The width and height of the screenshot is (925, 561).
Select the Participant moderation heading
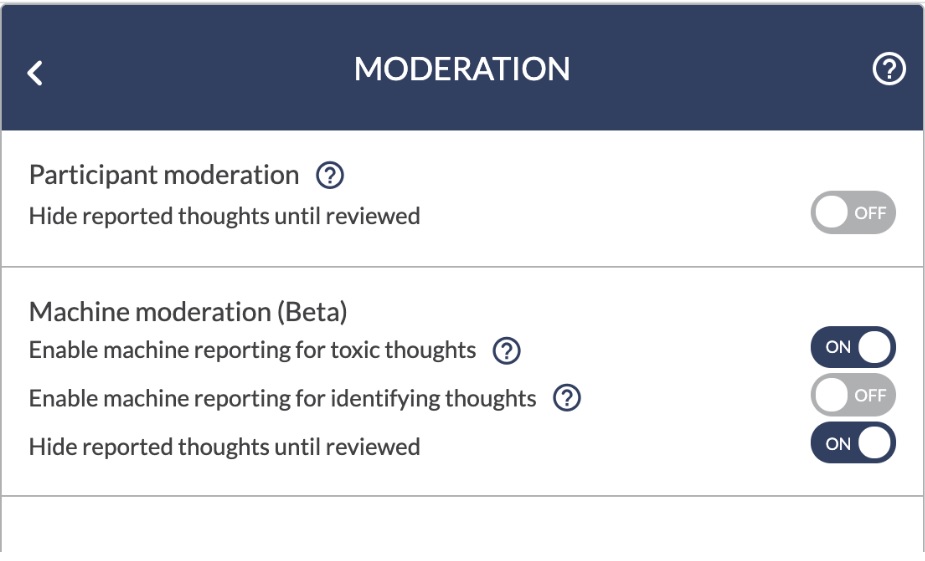click(x=164, y=175)
